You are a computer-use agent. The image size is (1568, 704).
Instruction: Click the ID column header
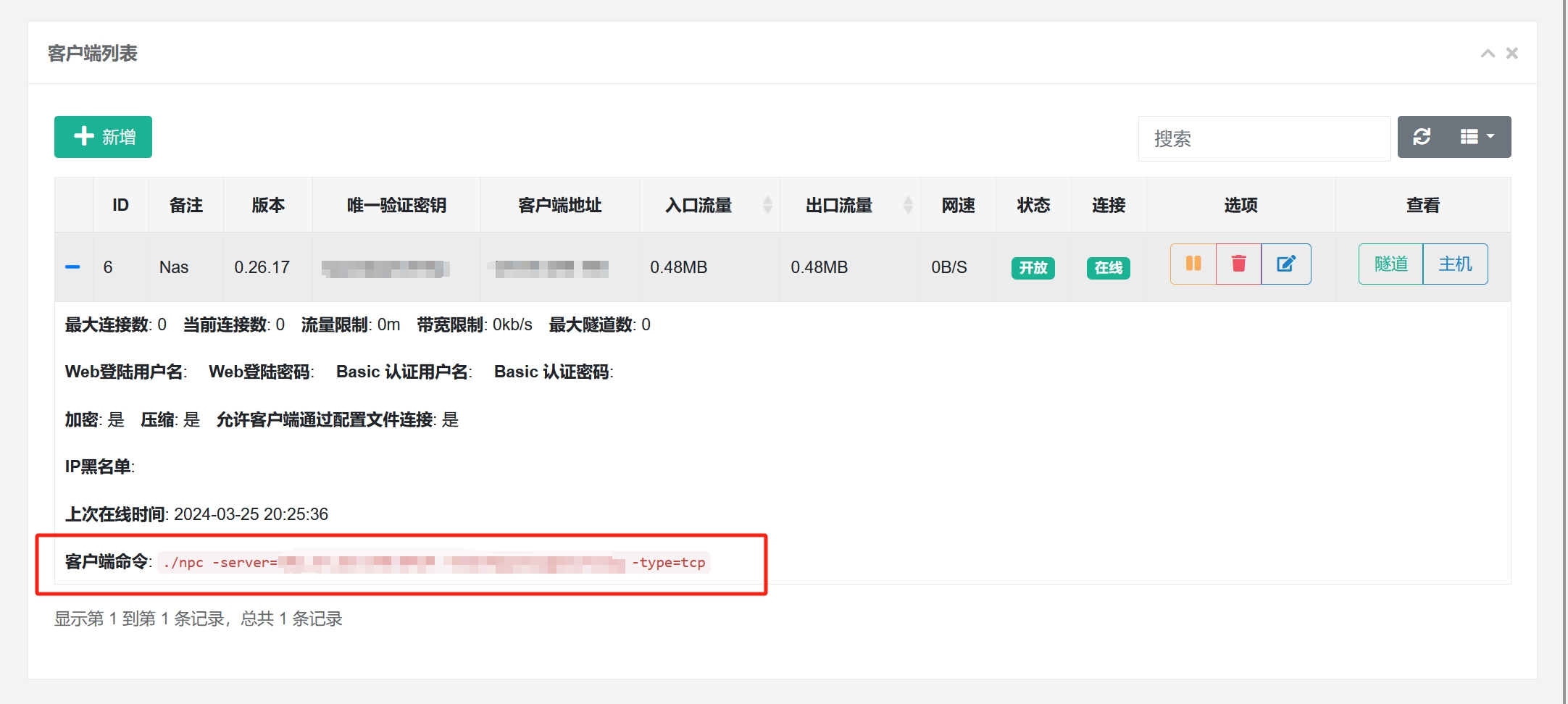click(120, 205)
